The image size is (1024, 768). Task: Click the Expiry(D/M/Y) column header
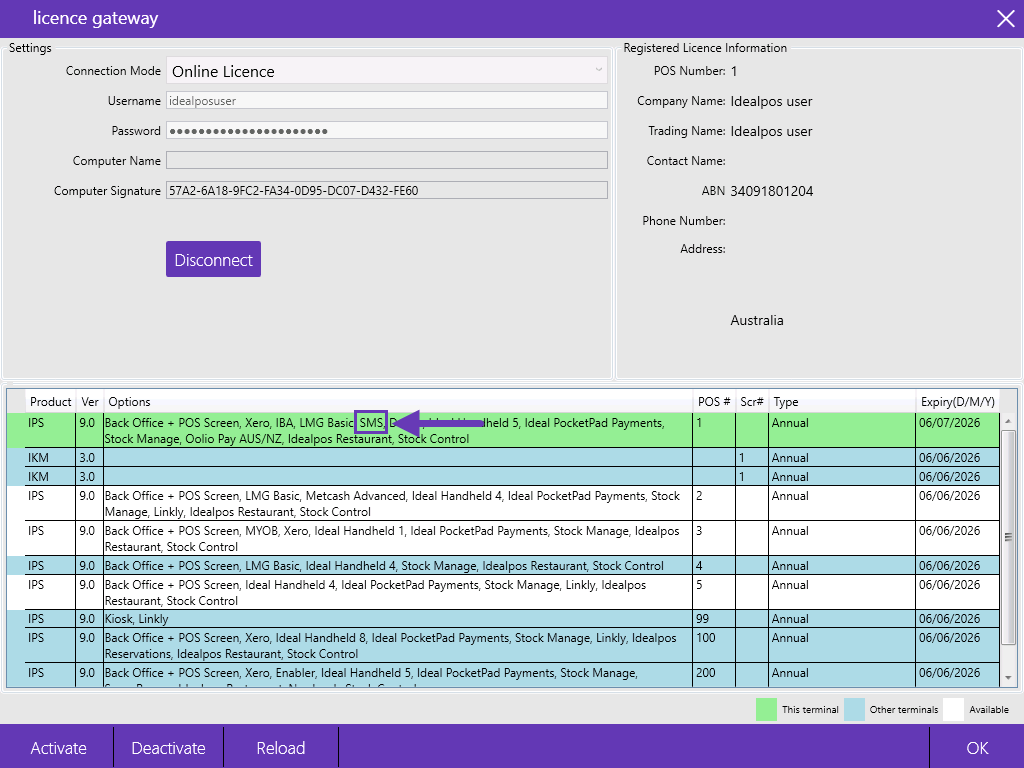[x=957, y=402]
